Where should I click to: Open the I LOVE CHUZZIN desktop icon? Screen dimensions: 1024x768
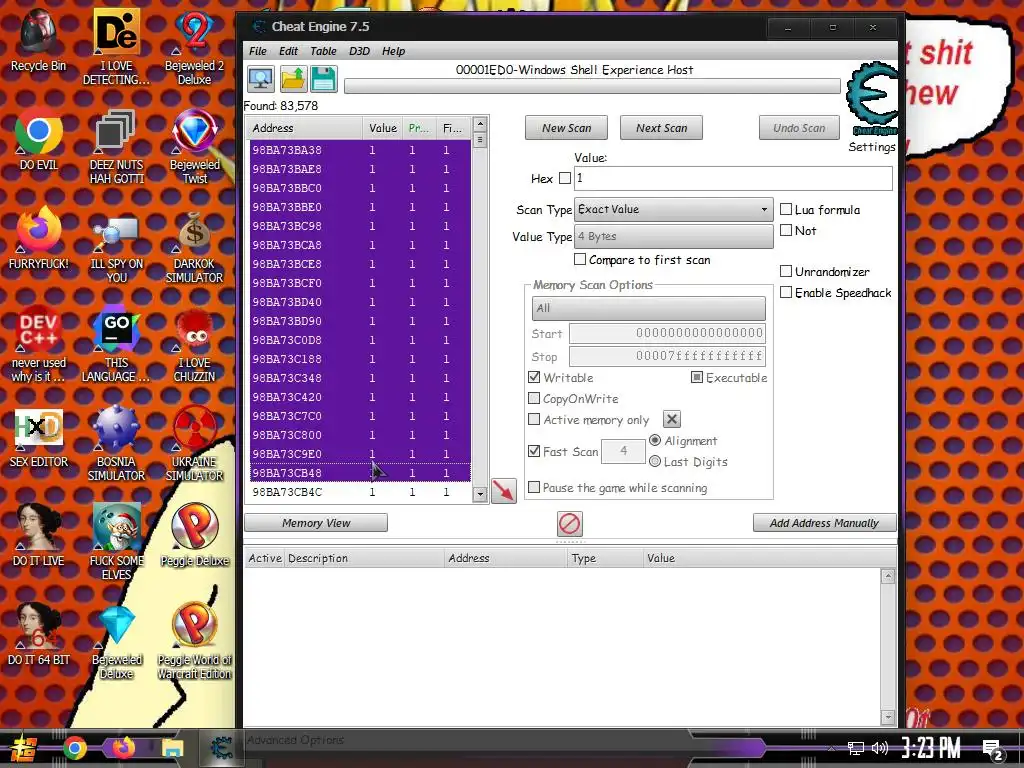coord(194,344)
